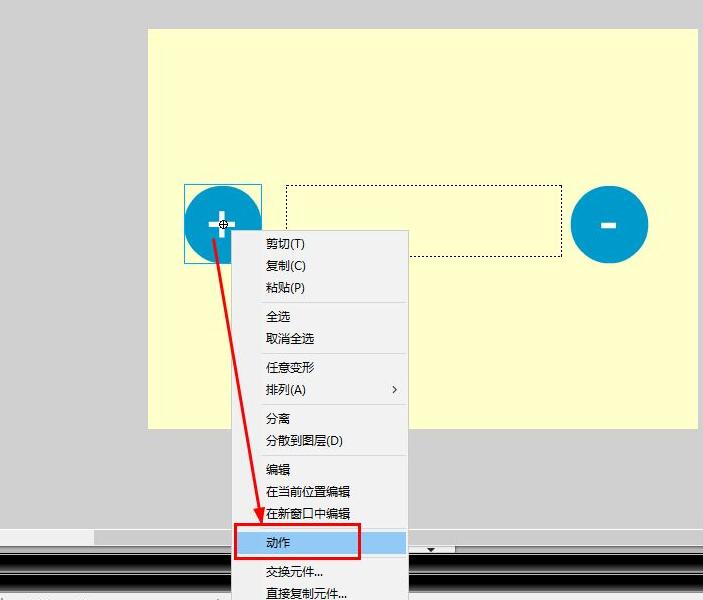Viewport: 703px width, 600px height.
Task: Select 任意变形 from the menu
Action: [320, 368]
